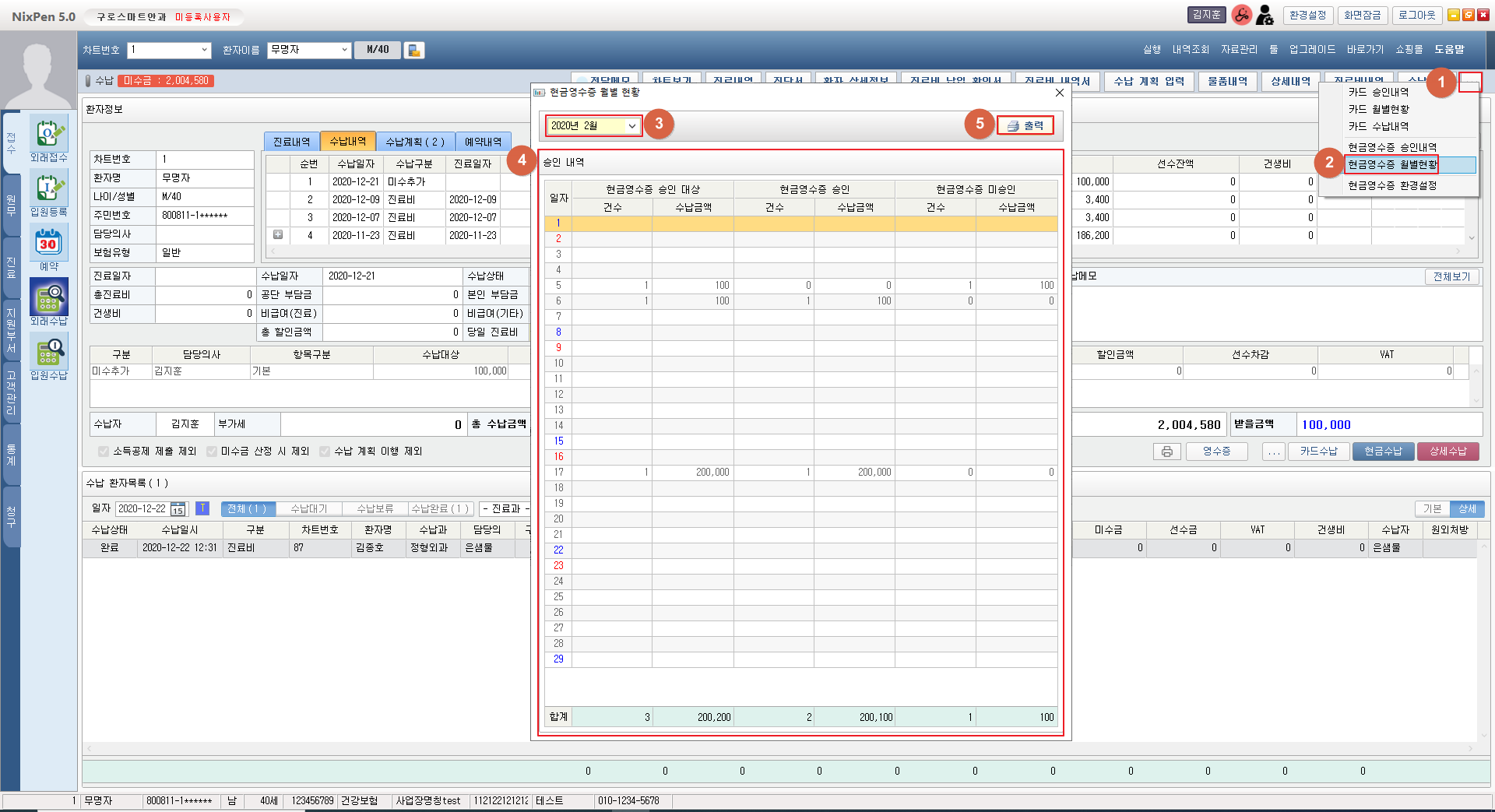Screen dimensions: 1495x812
Task: Open the 예약 calendar icon
Action: point(48,243)
